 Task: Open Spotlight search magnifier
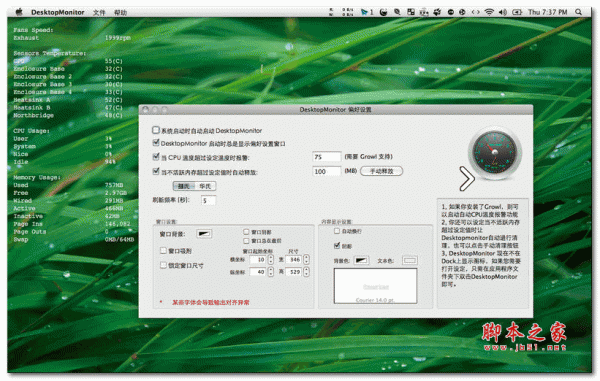[578, 12]
